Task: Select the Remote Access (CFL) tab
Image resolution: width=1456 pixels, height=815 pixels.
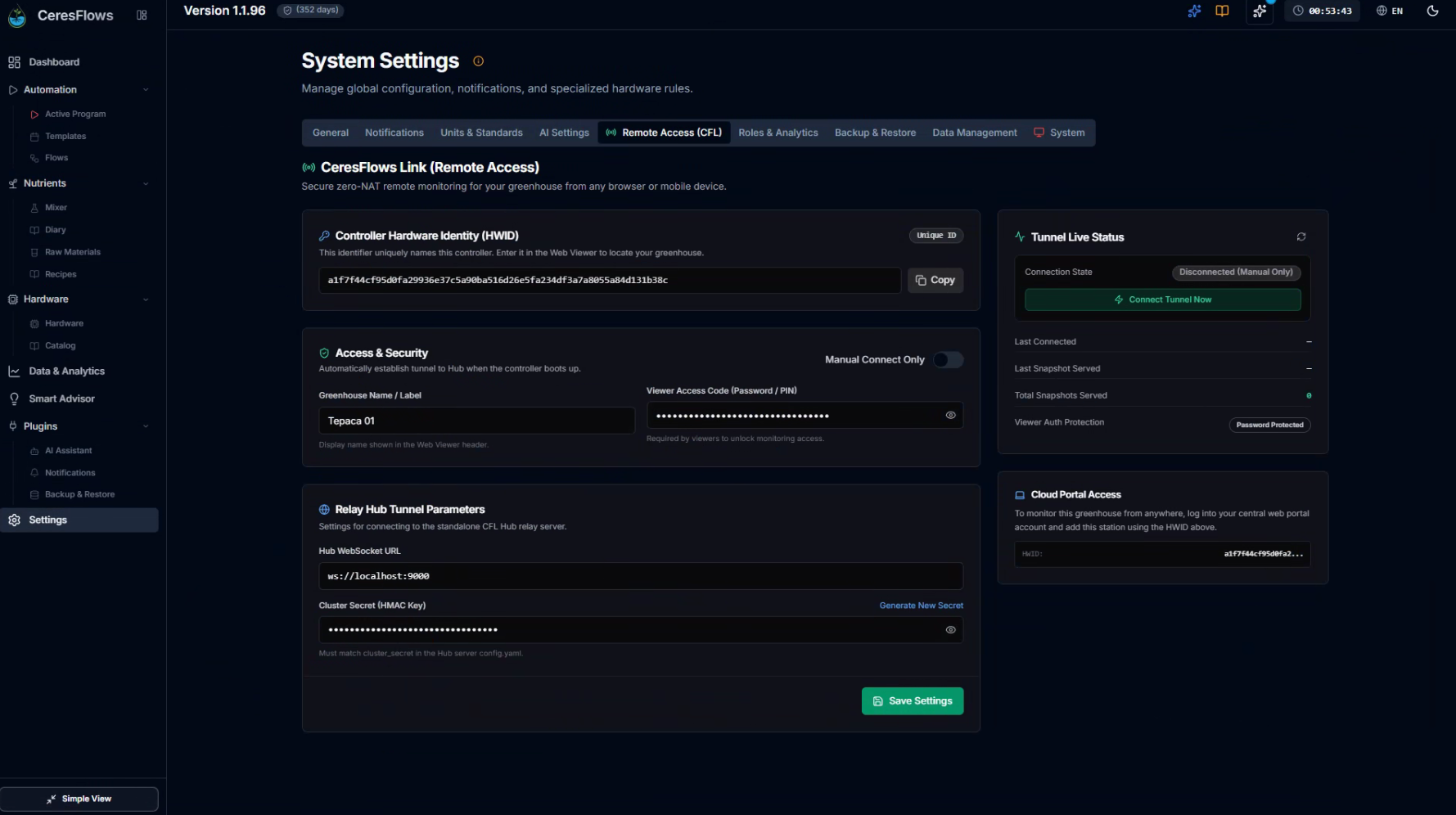Action: point(664,133)
